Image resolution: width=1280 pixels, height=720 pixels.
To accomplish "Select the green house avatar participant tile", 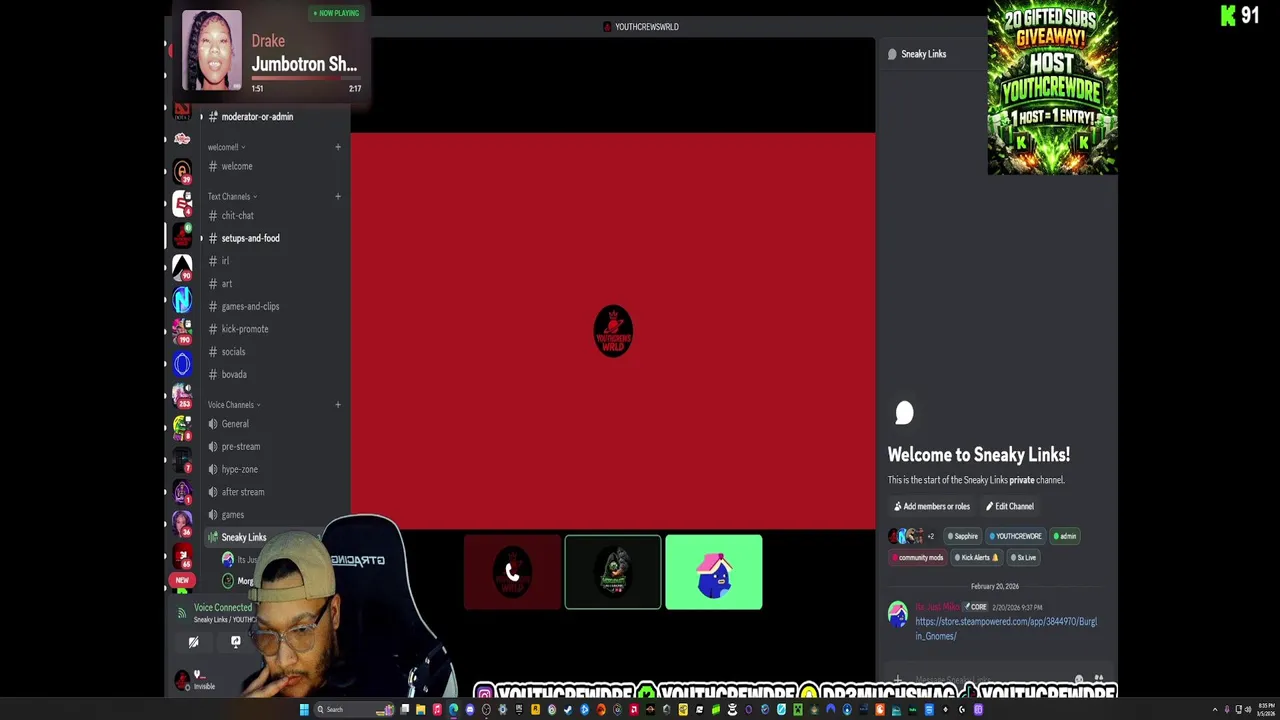I will click(x=714, y=572).
